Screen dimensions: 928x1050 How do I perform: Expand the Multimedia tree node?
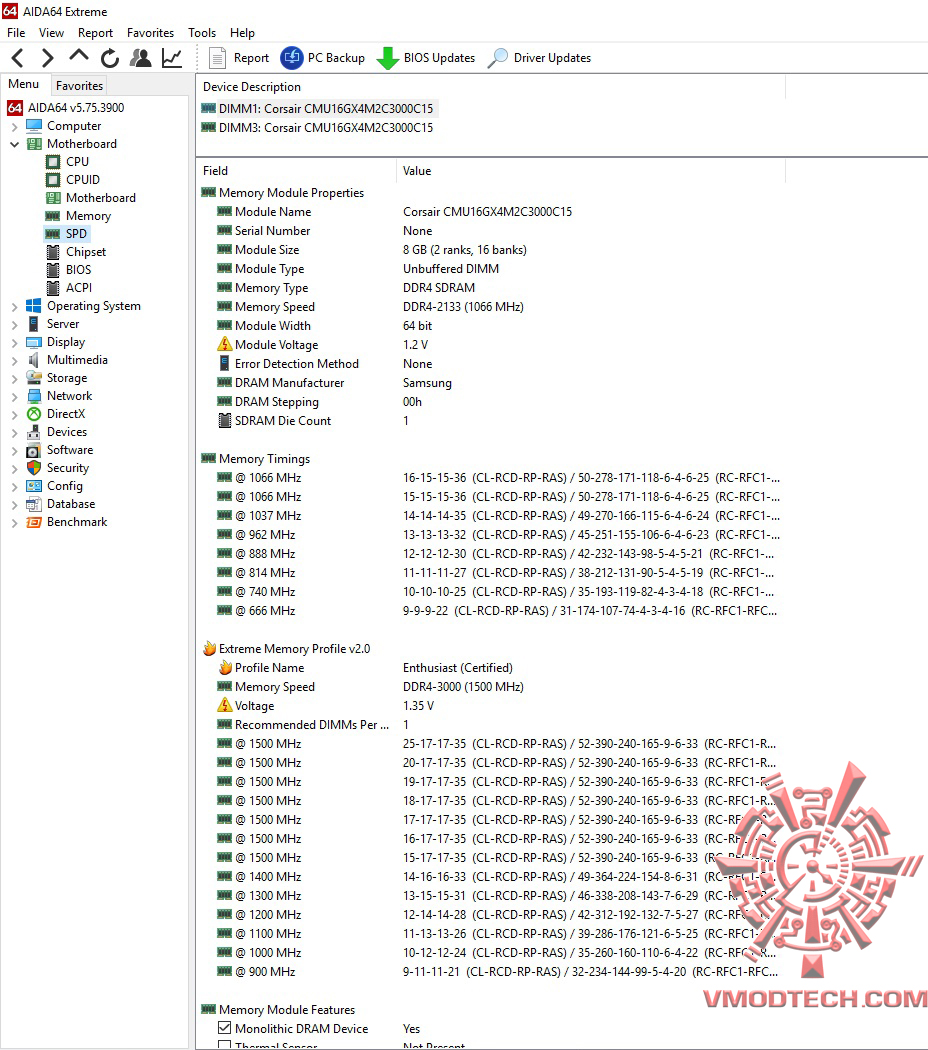point(14,360)
